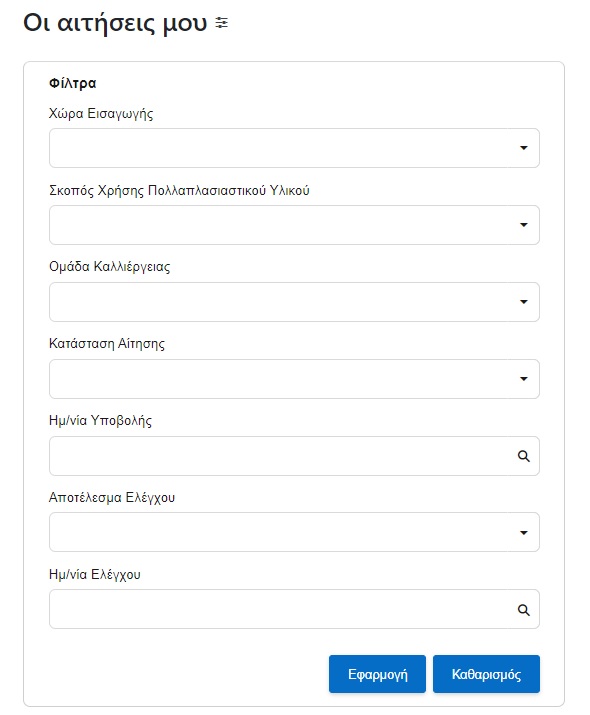Open the Χώρα Εισαγωγής dropdown arrow

(x=523, y=148)
